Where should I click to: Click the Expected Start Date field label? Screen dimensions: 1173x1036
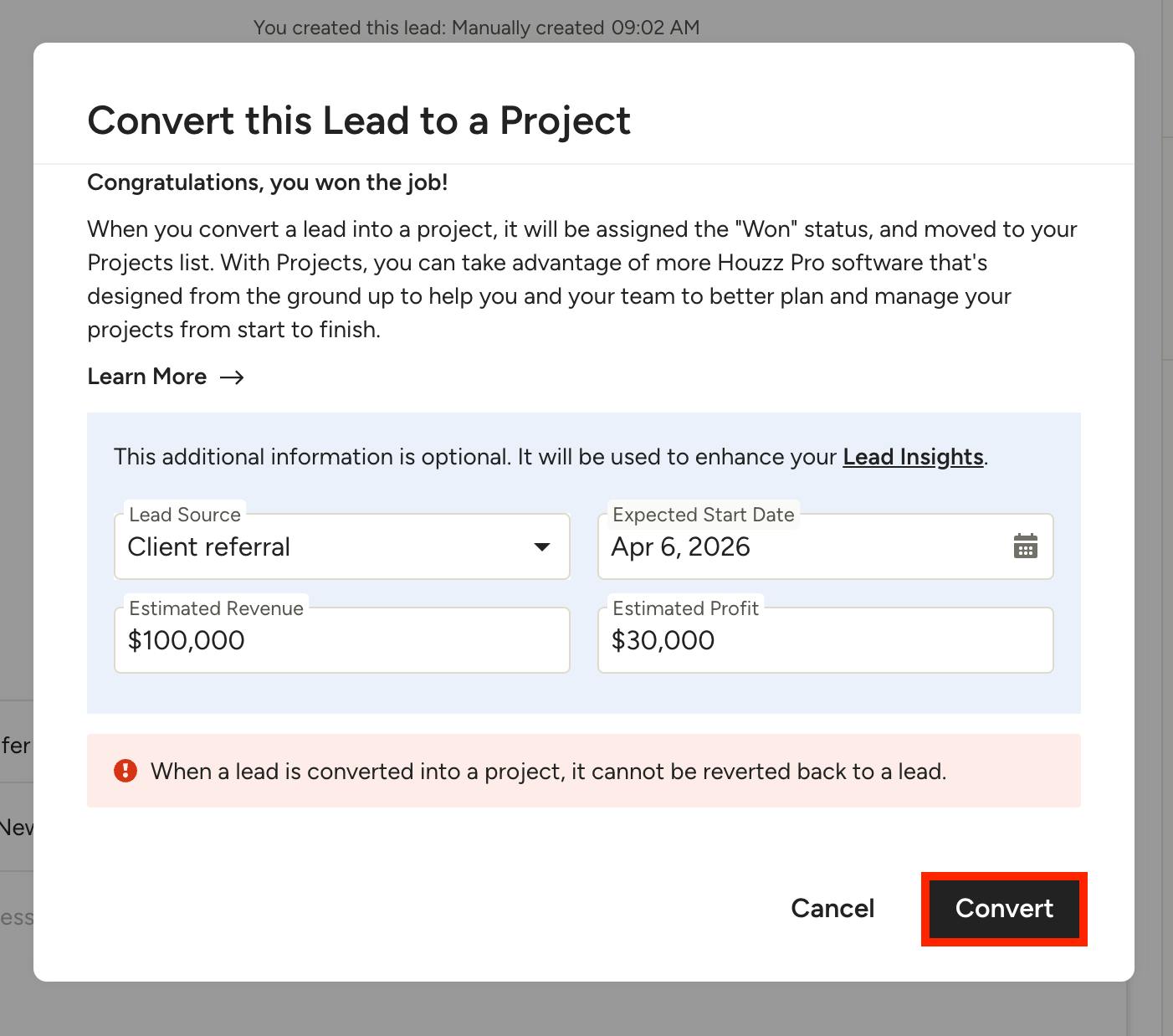pyautogui.click(x=703, y=515)
